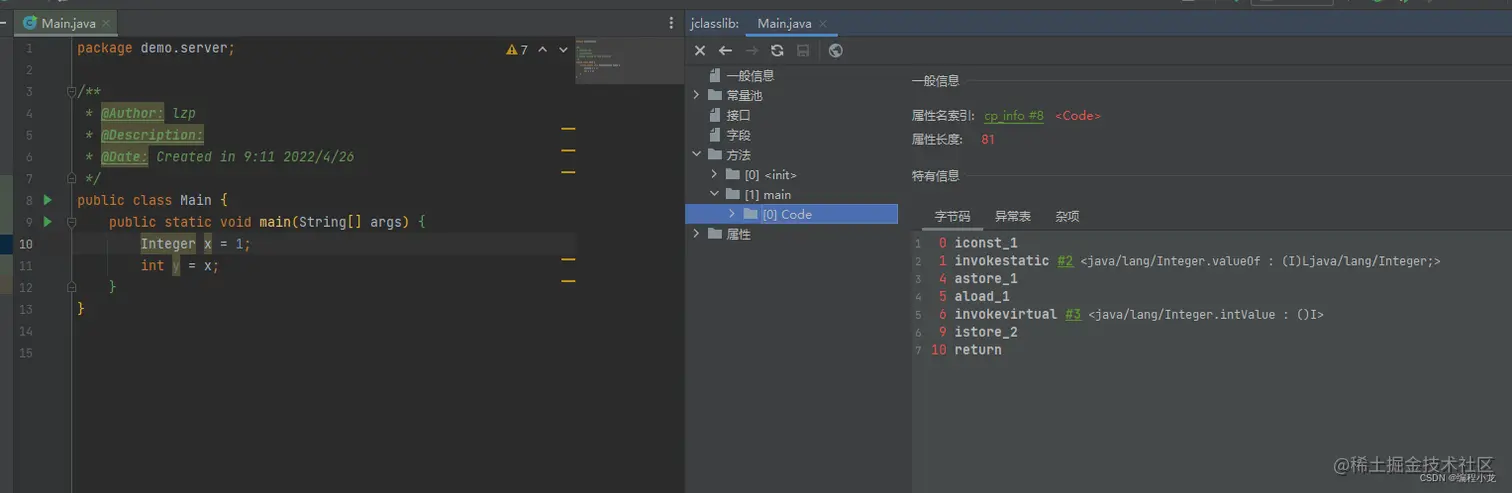Viewport: 1512px width, 493px height.
Task: Click the attribute length value 81
Action: pos(988,140)
